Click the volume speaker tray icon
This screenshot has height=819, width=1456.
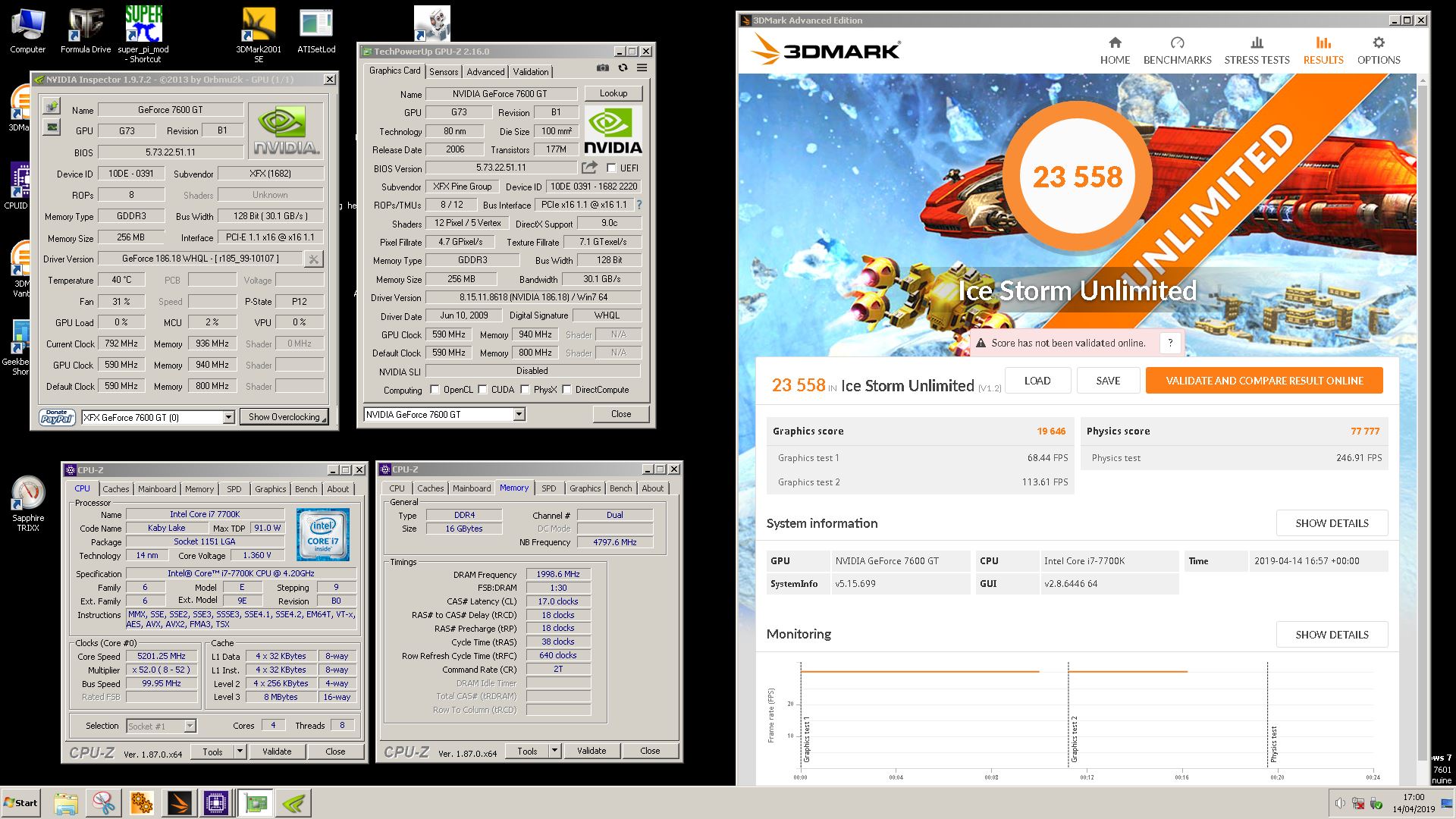[1340, 803]
